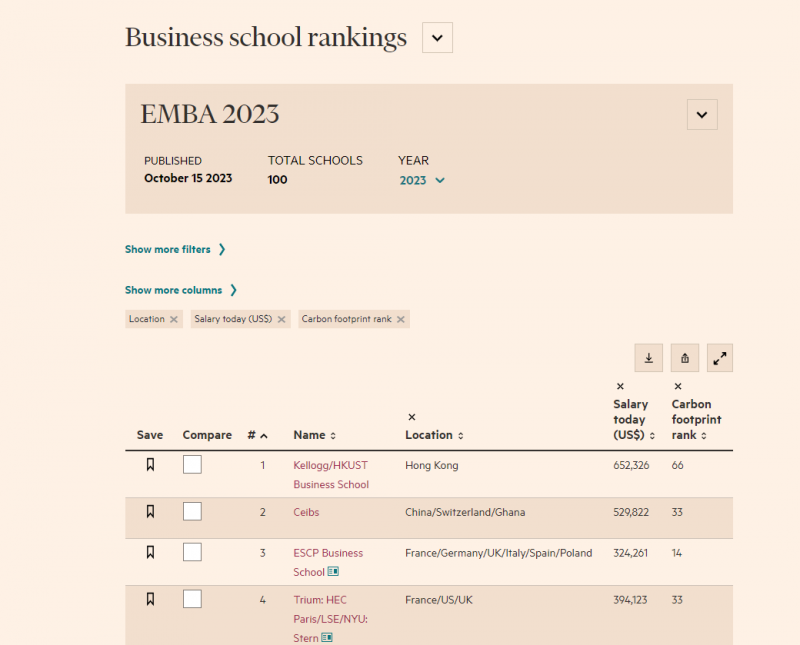
Task: Bookmark Trium: HEC Paris/LSE/NYU: Stern
Action: click(x=150, y=598)
